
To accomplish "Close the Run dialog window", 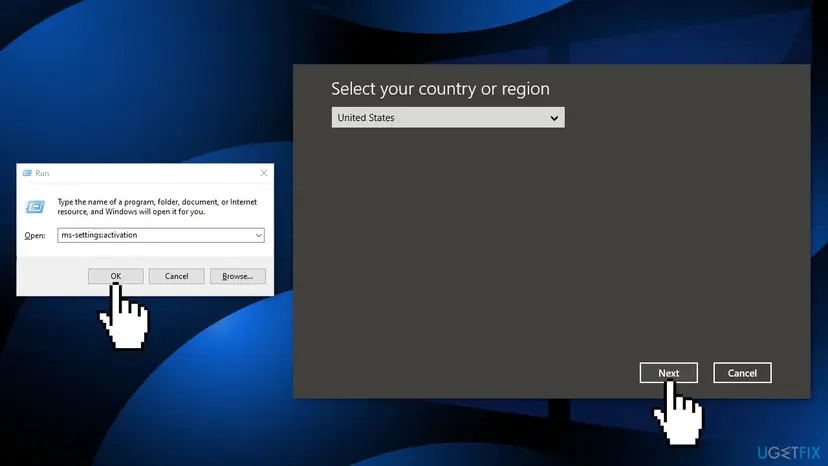I will 264,173.
